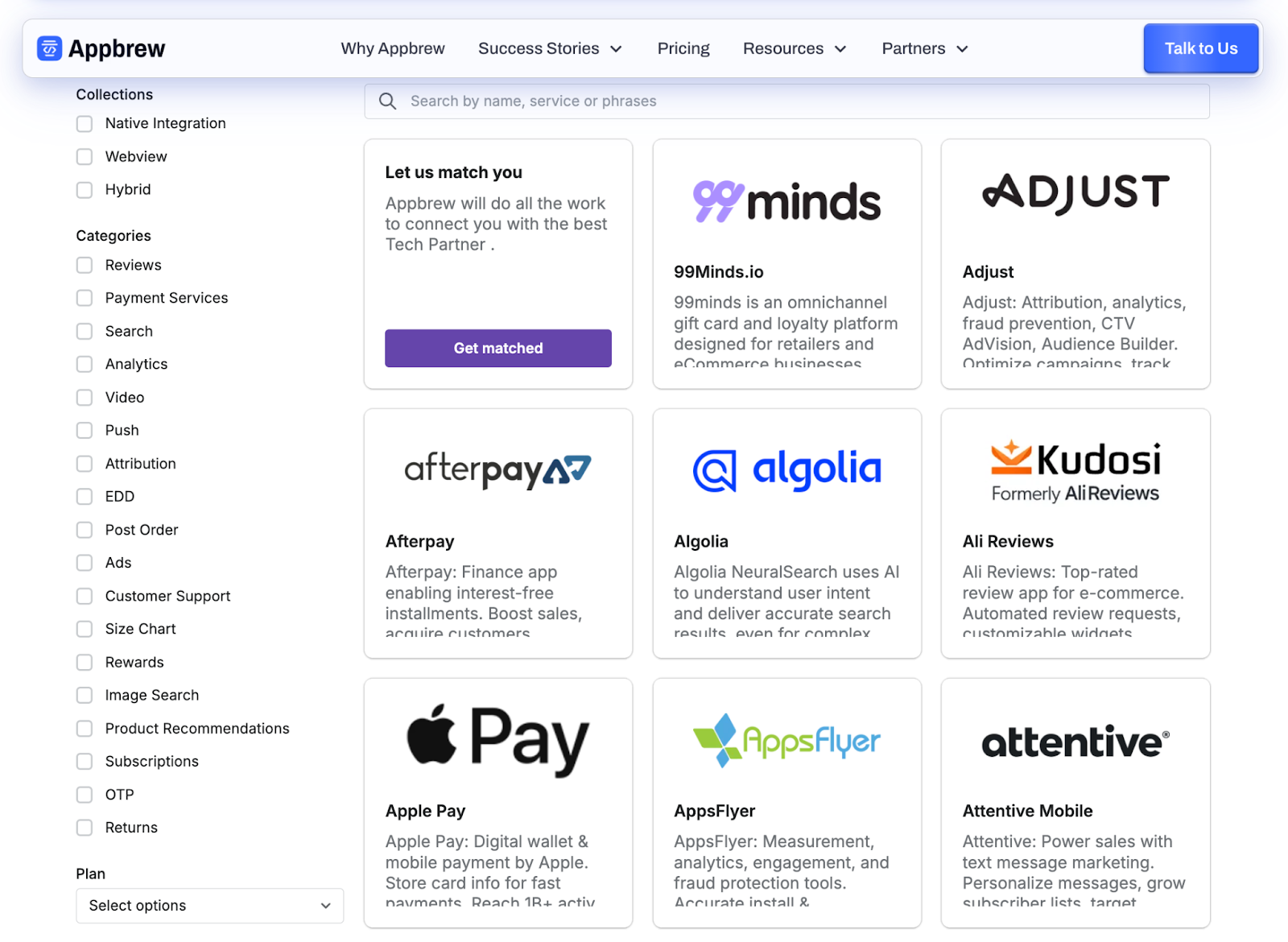Click the Appbrew wordmark text
Screen dimensions: 1288x942
tap(117, 49)
